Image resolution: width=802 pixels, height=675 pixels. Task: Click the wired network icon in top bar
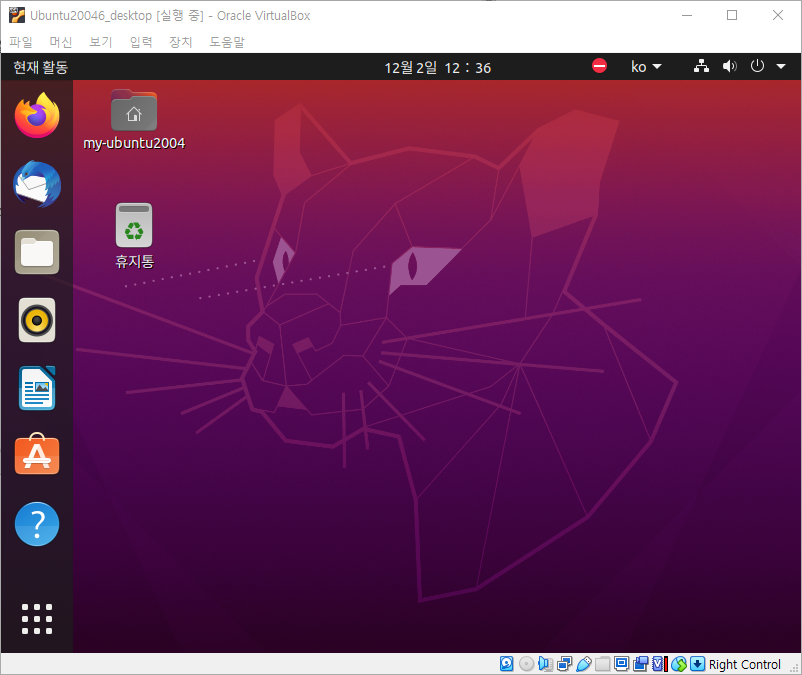point(701,66)
